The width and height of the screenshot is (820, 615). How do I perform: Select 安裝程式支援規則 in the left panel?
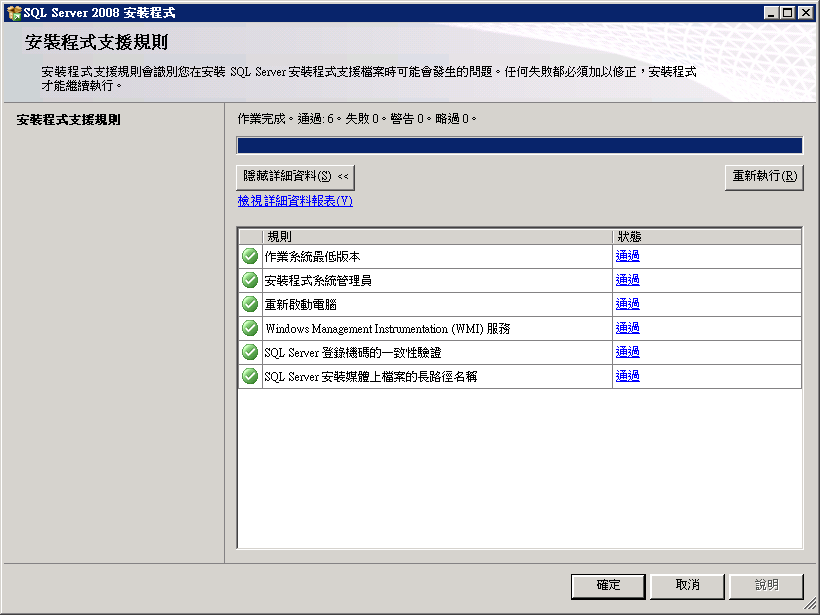coord(69,120)
